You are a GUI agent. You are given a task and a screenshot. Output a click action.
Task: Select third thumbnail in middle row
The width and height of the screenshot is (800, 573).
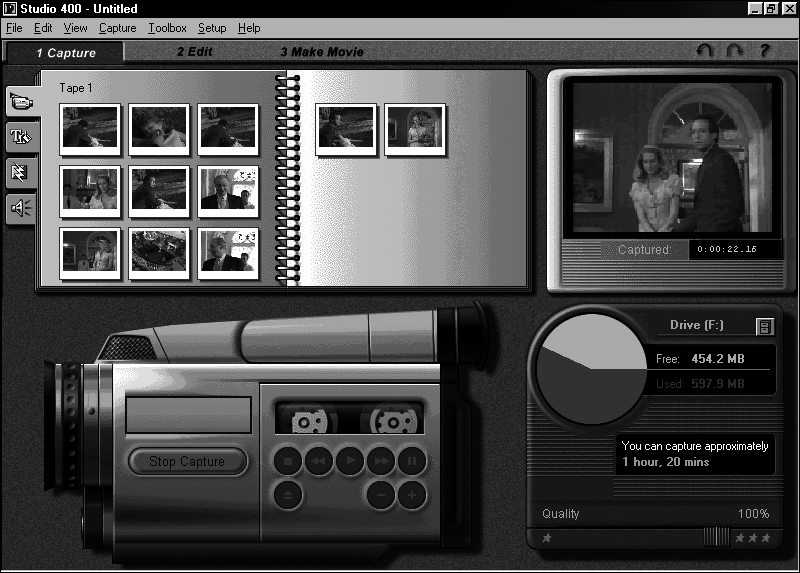tap(228, 191)
